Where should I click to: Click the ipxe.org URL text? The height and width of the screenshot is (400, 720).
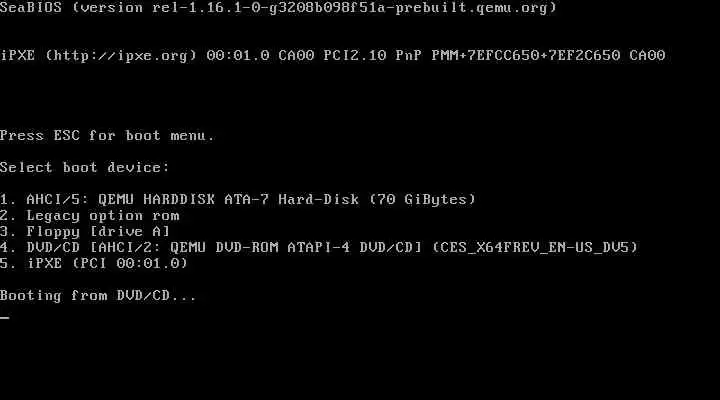tap(121, 56)
